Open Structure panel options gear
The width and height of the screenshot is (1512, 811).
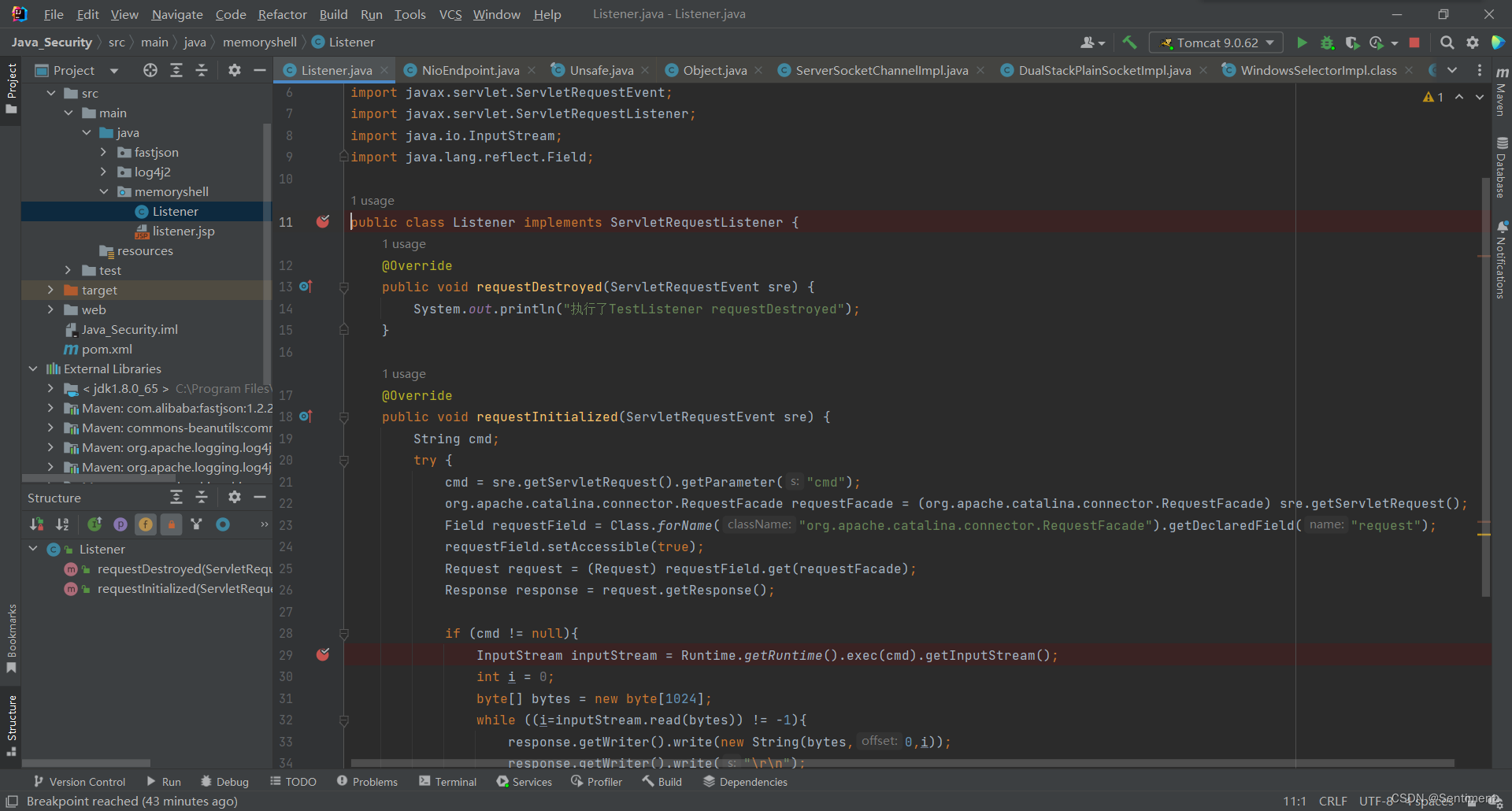click(x=234, y=497)
